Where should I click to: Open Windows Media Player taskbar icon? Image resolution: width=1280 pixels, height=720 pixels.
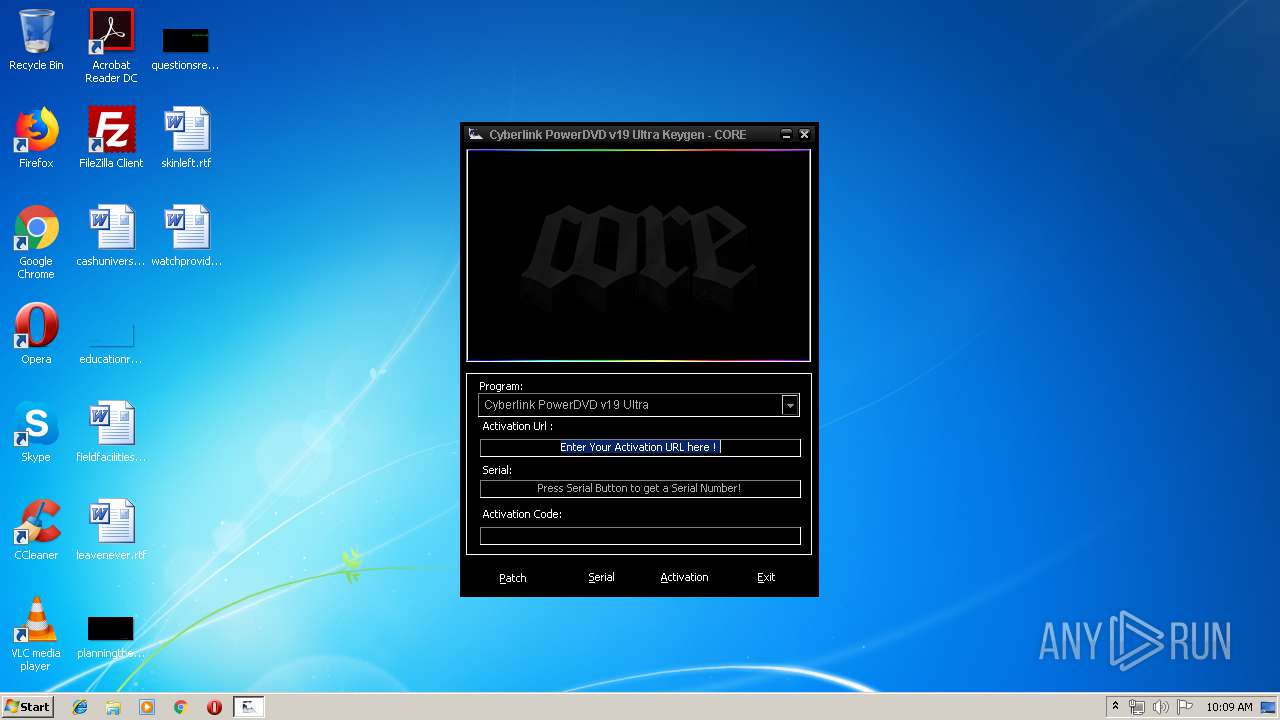pyautogui.click(x=147, y=707)
